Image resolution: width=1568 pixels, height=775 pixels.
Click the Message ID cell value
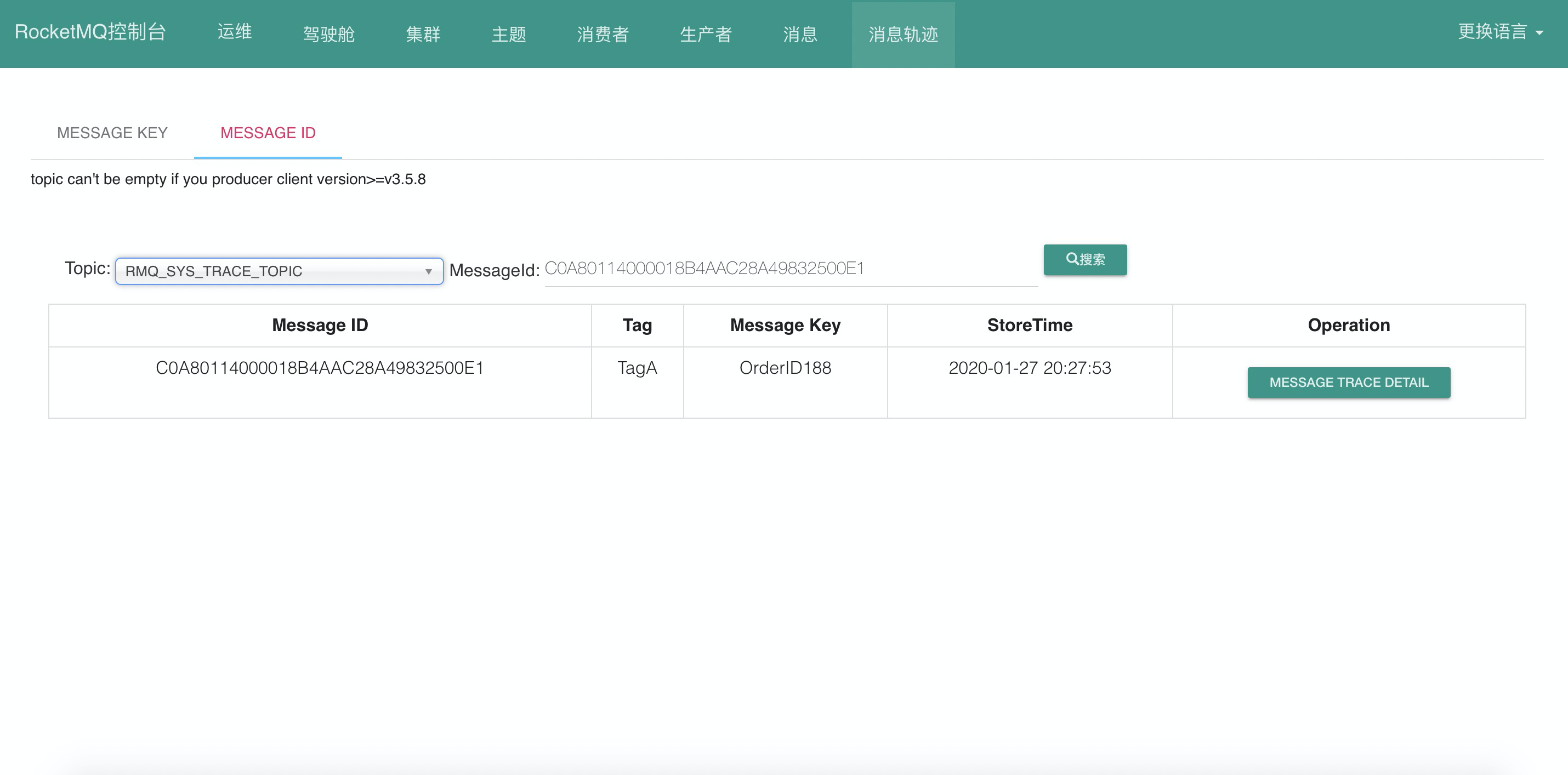click(x=320, y=368)
